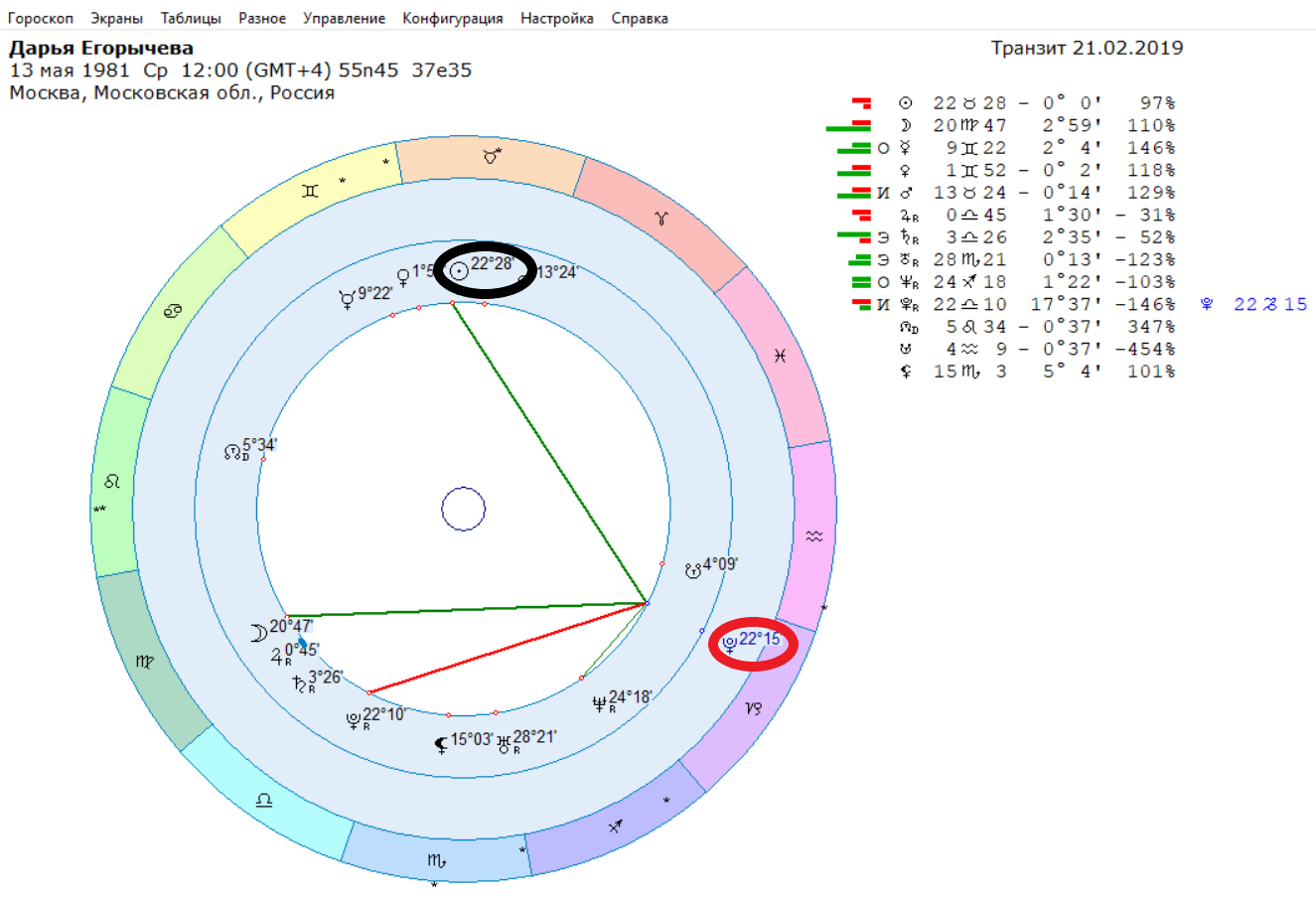Click the 'Транзит 21.02.2019' label
Screen dimensions: 1316x909
coord(1088,48)
